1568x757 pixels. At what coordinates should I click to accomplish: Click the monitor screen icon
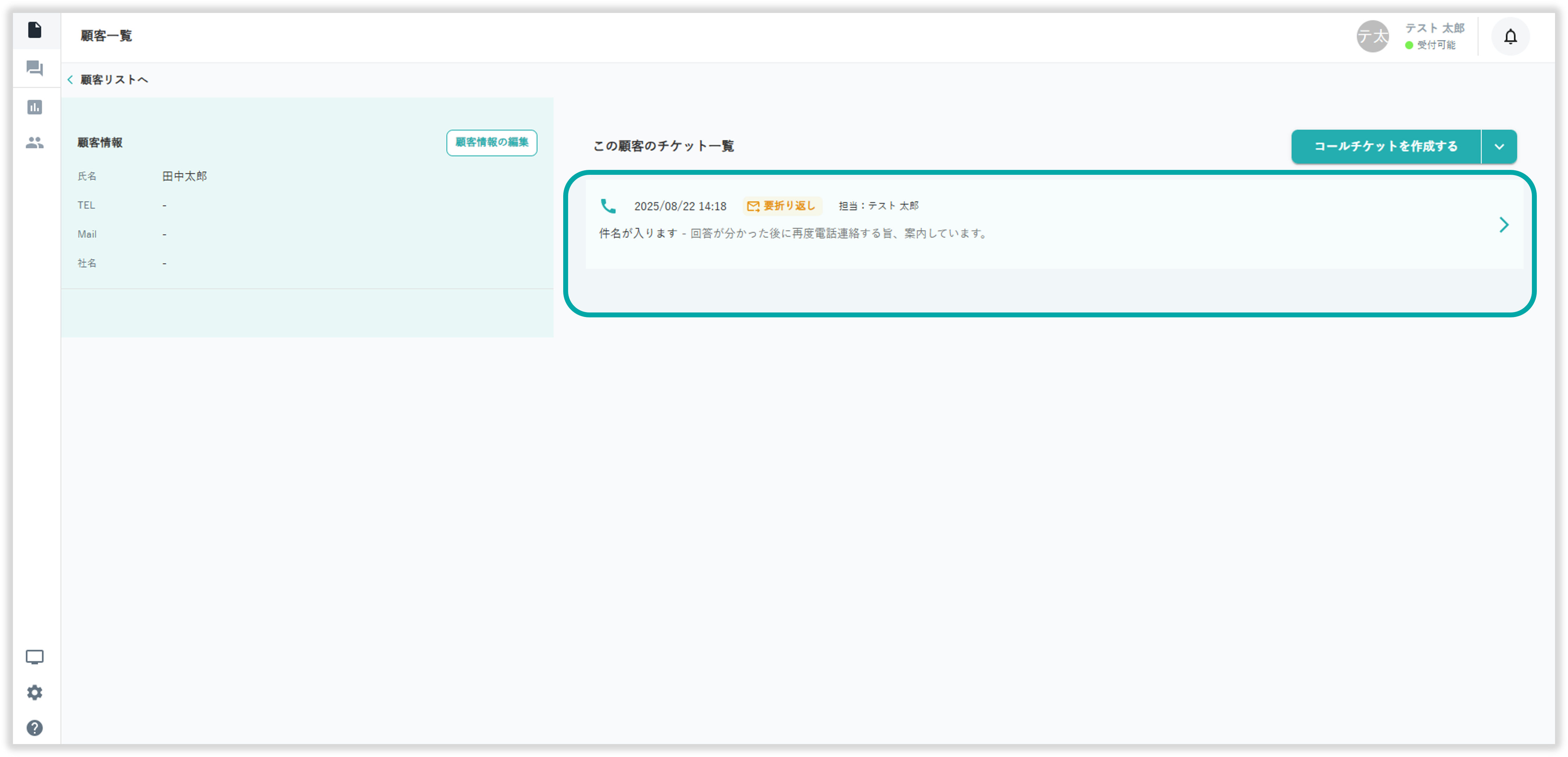[x=35, y=657]
